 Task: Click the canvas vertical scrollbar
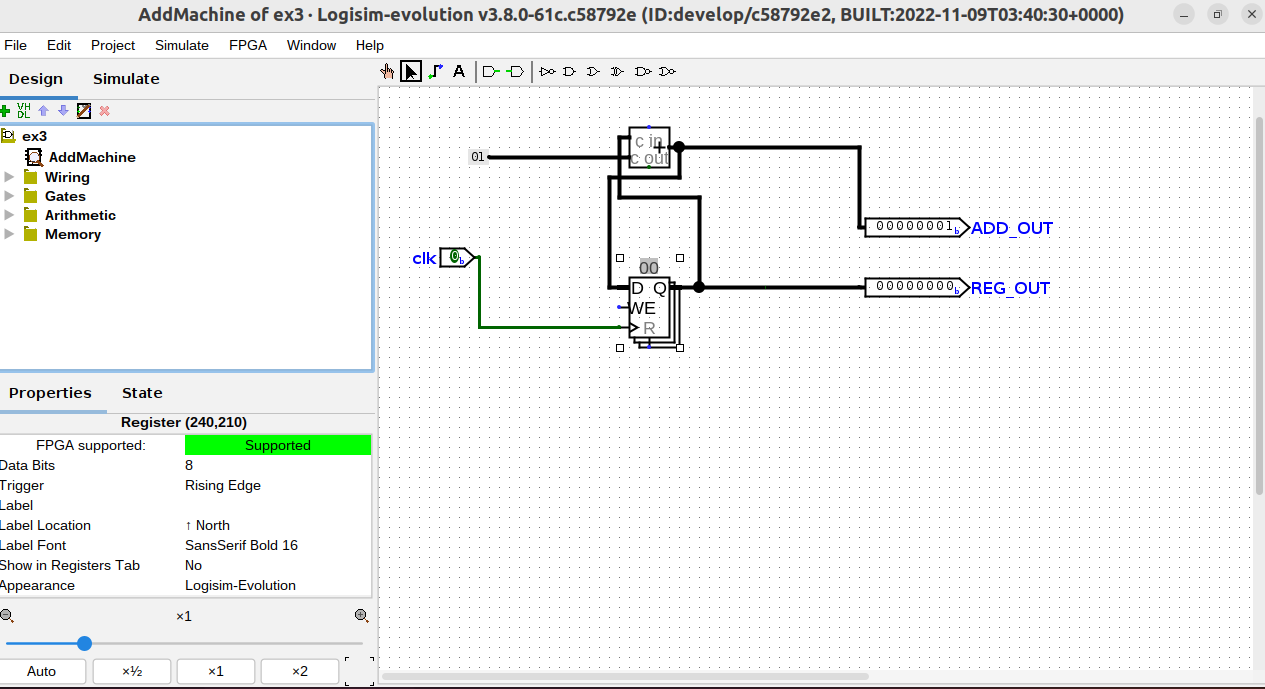tap(1259, 305)
